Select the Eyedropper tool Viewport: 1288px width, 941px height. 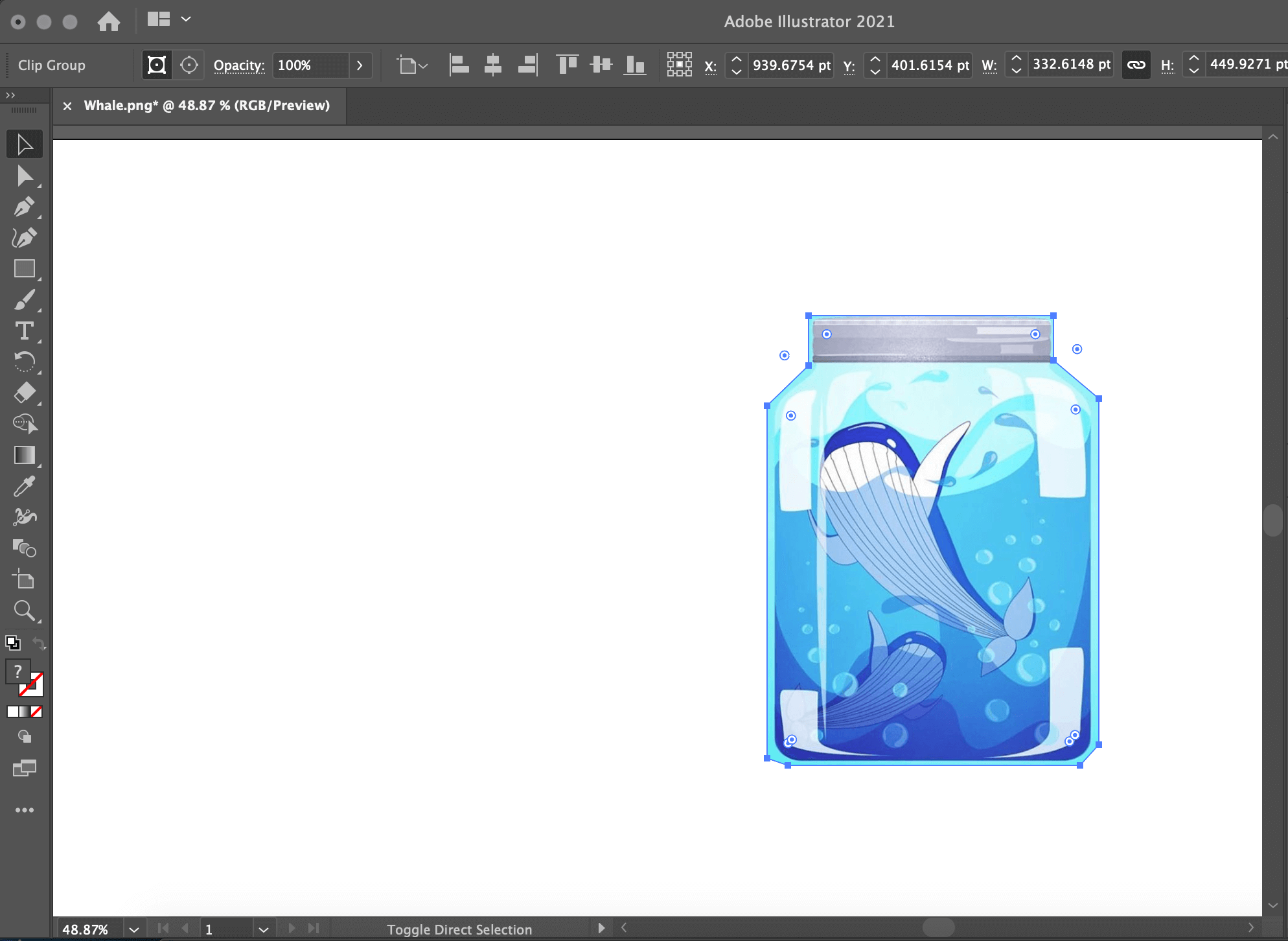(25, 486)
